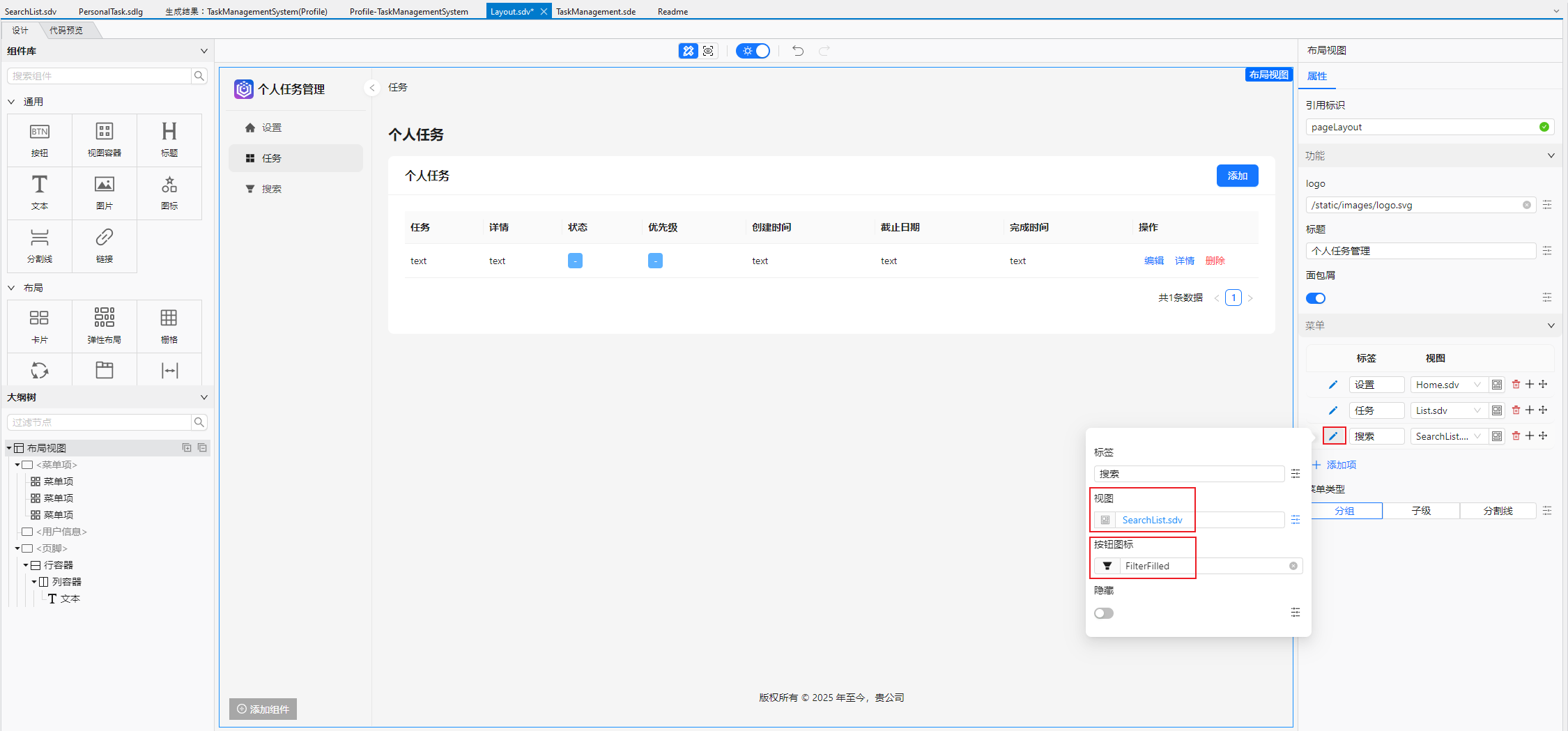Collapse the 组件库 panel

click(203, 50)
